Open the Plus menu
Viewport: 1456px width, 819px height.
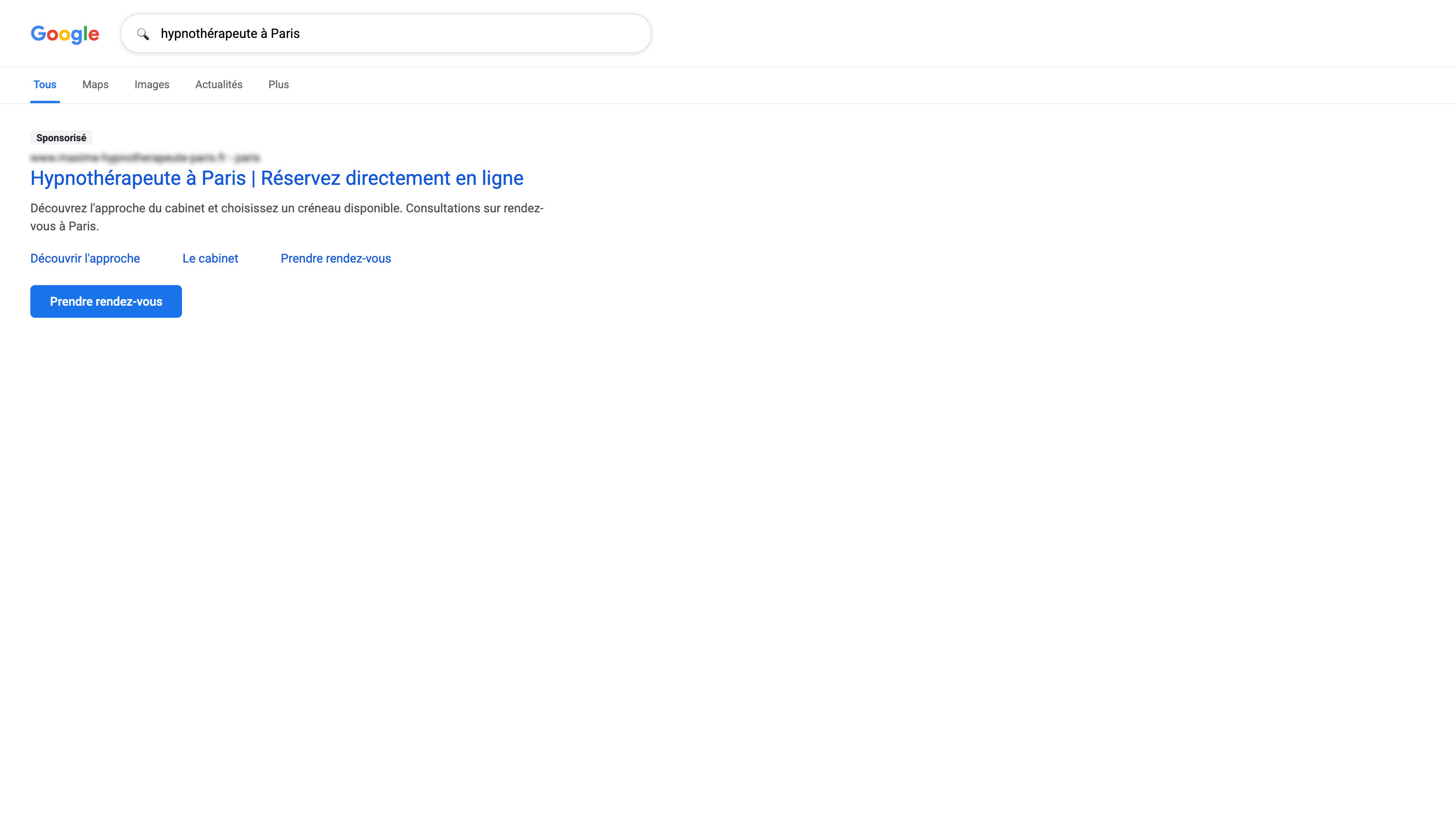(279, 84)
